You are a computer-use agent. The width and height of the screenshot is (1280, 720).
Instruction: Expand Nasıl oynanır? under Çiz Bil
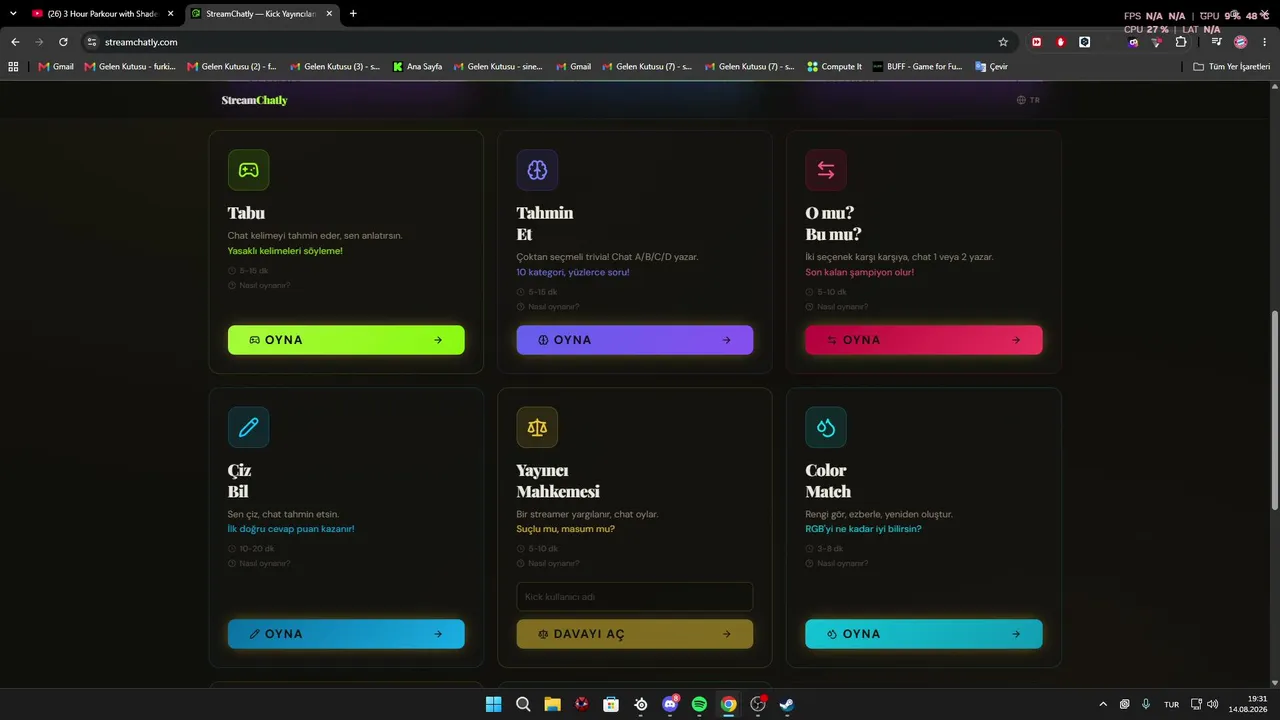coord(259,563)
